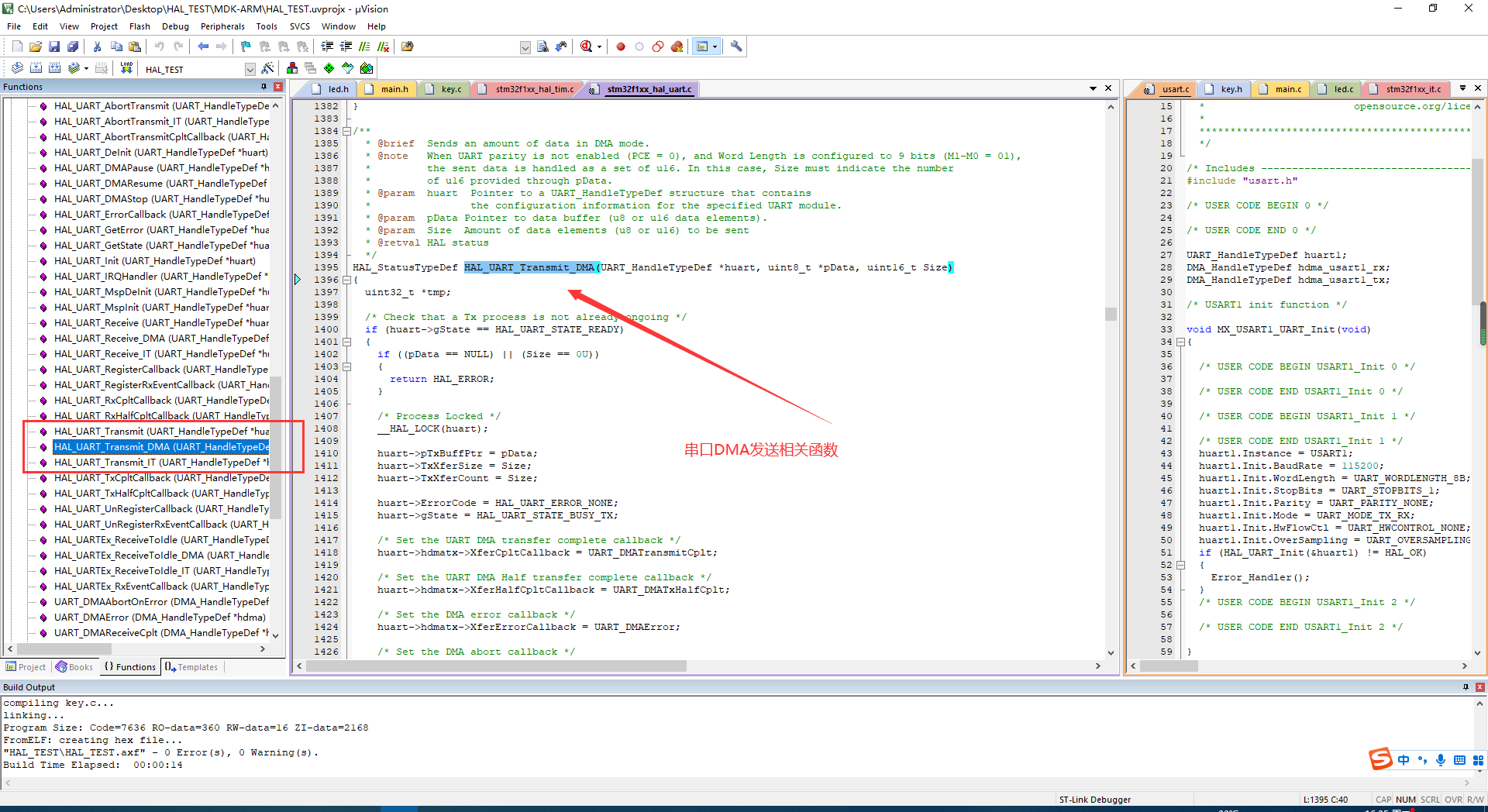Viewport: 1488px width, 812px height.
Task: Open tab list dropdown in left editor
Action: [x=1093, y=88]
